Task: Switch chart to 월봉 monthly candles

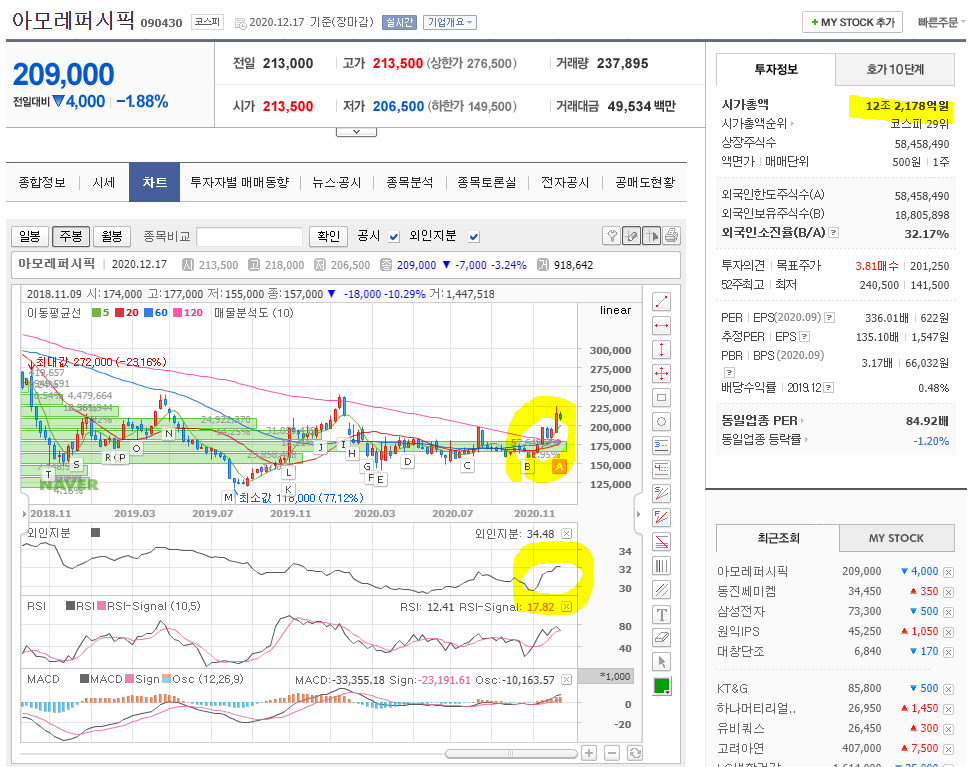Action: click(x=112, y=236)
